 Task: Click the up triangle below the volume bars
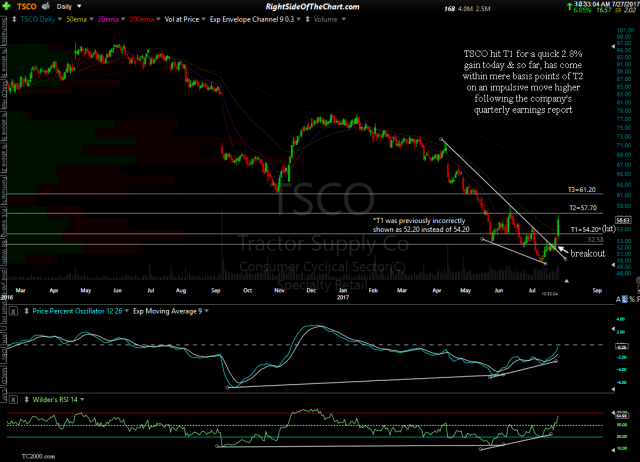point(567,281)
